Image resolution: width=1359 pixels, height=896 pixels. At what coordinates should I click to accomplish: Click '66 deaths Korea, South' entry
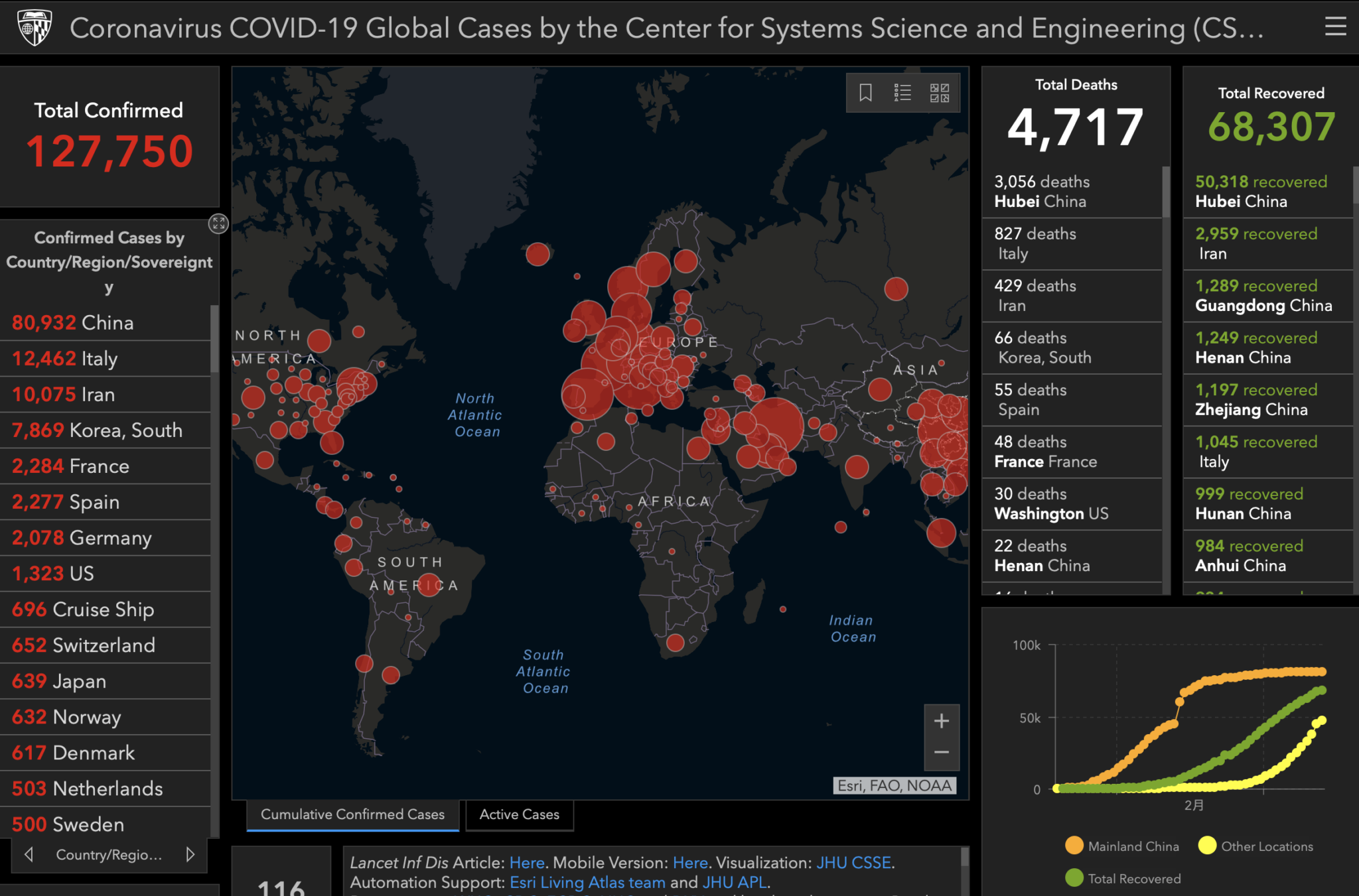[x=1072, y=348]
